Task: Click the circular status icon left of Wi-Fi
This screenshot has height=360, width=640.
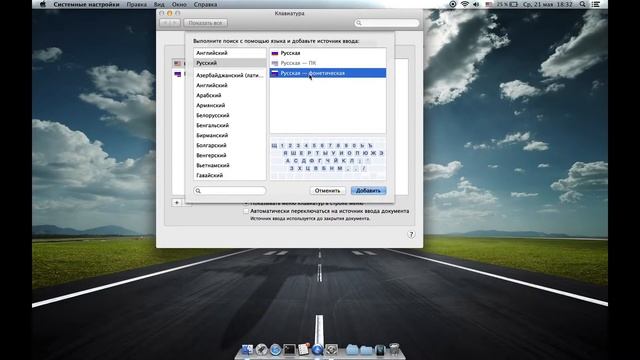Action: tap(453, 4)
